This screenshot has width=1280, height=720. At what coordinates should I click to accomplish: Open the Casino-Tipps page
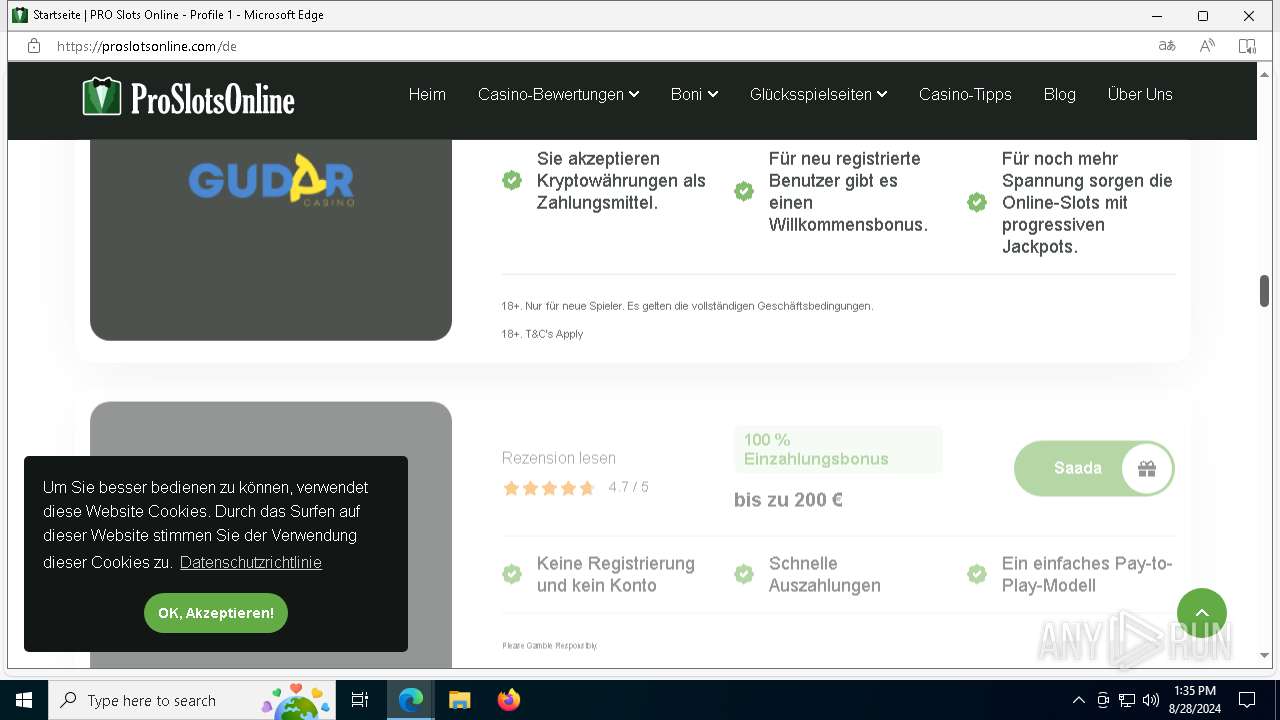965,94
